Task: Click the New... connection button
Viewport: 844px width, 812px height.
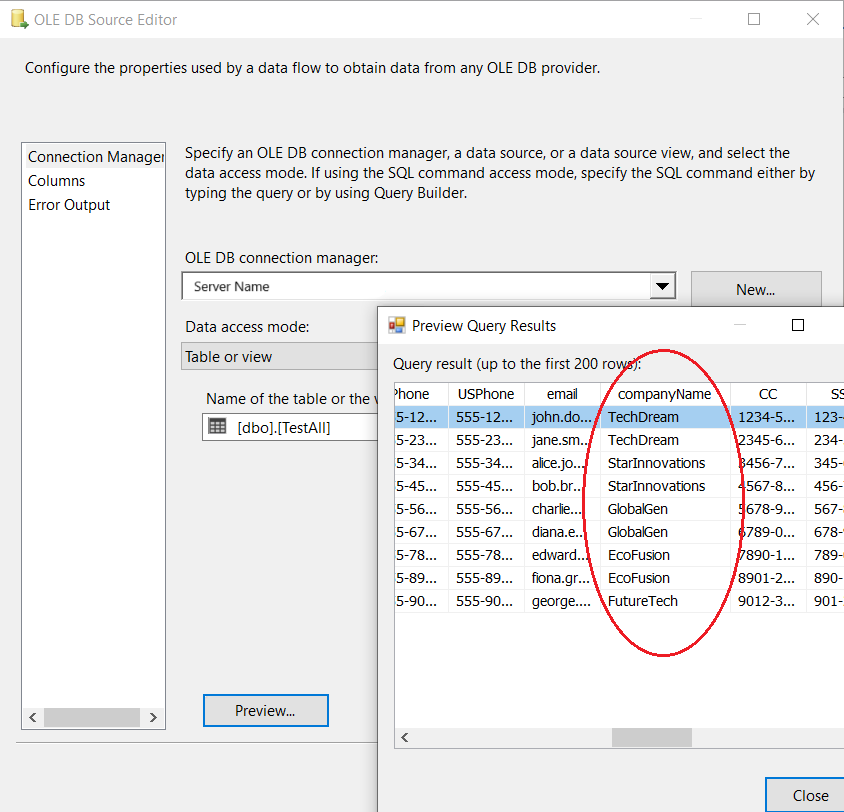Action: point(755,290)
